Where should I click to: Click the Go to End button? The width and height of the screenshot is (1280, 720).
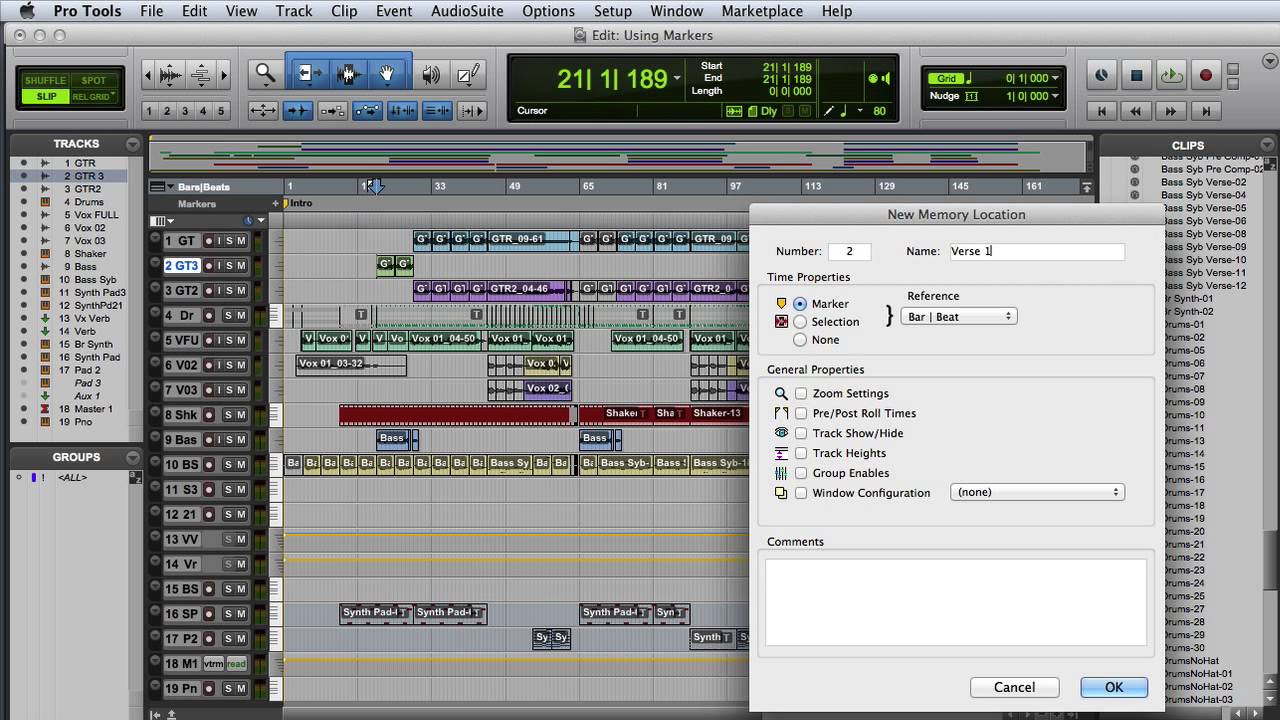pyautogui.click(x=1205, y=111)
